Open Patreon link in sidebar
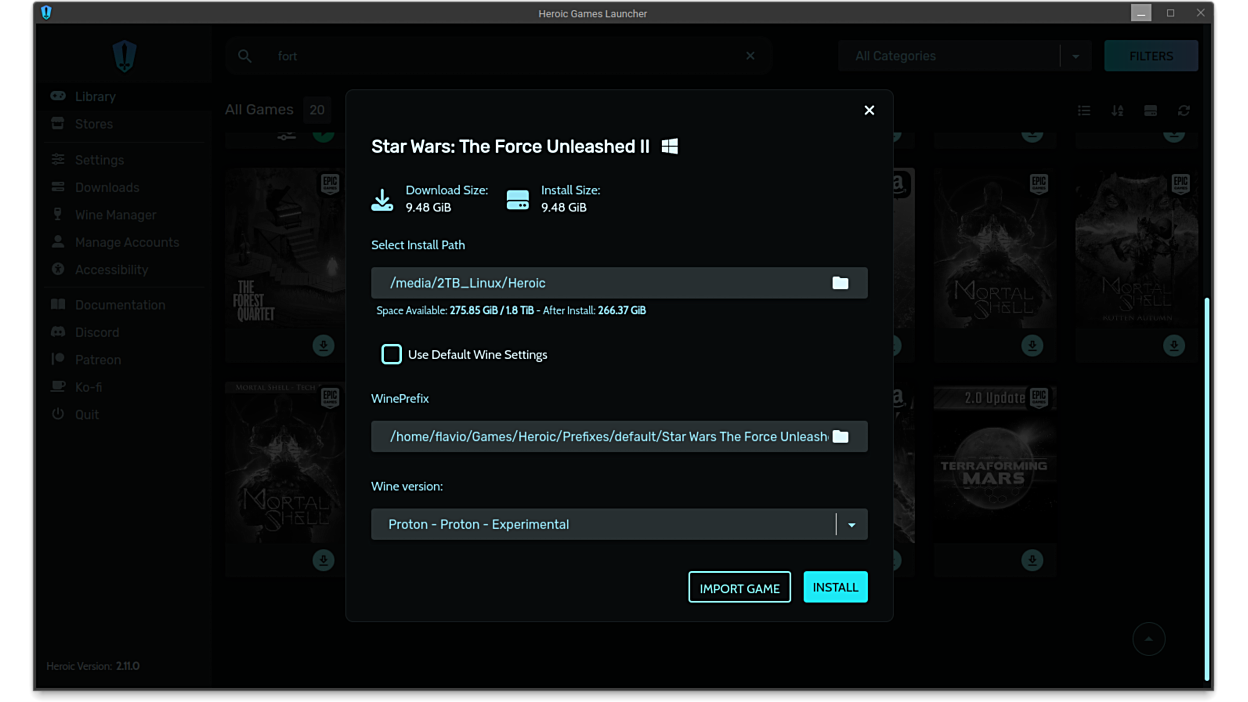Image resolution: width=1248 pixels, height=702 pixels. click(x=98, y=360)
